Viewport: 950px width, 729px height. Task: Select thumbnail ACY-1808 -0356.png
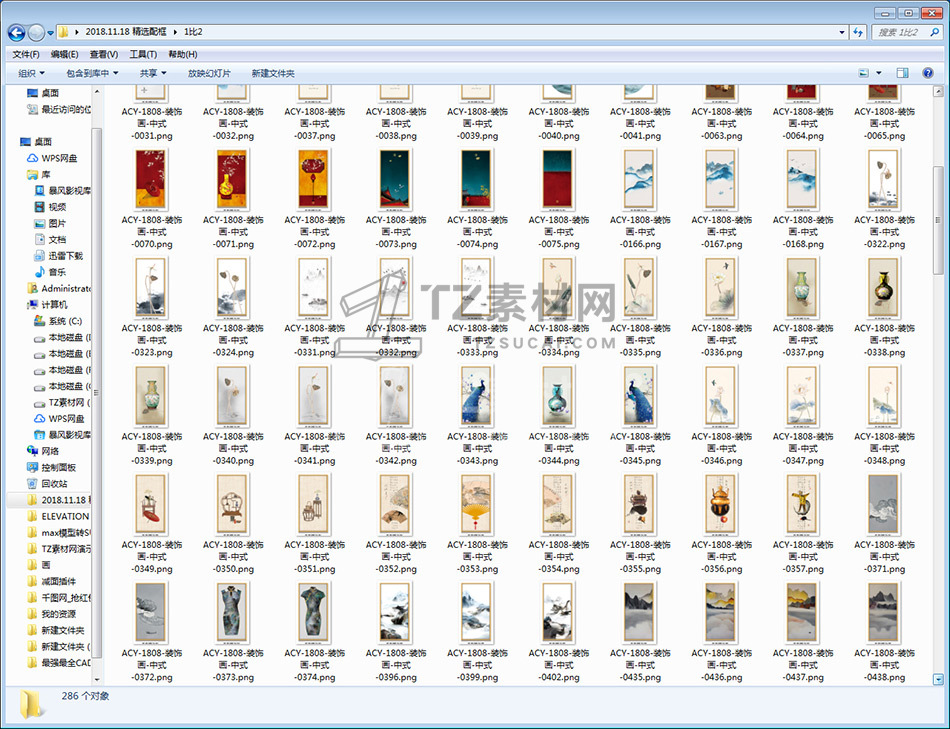pos(721,505)
